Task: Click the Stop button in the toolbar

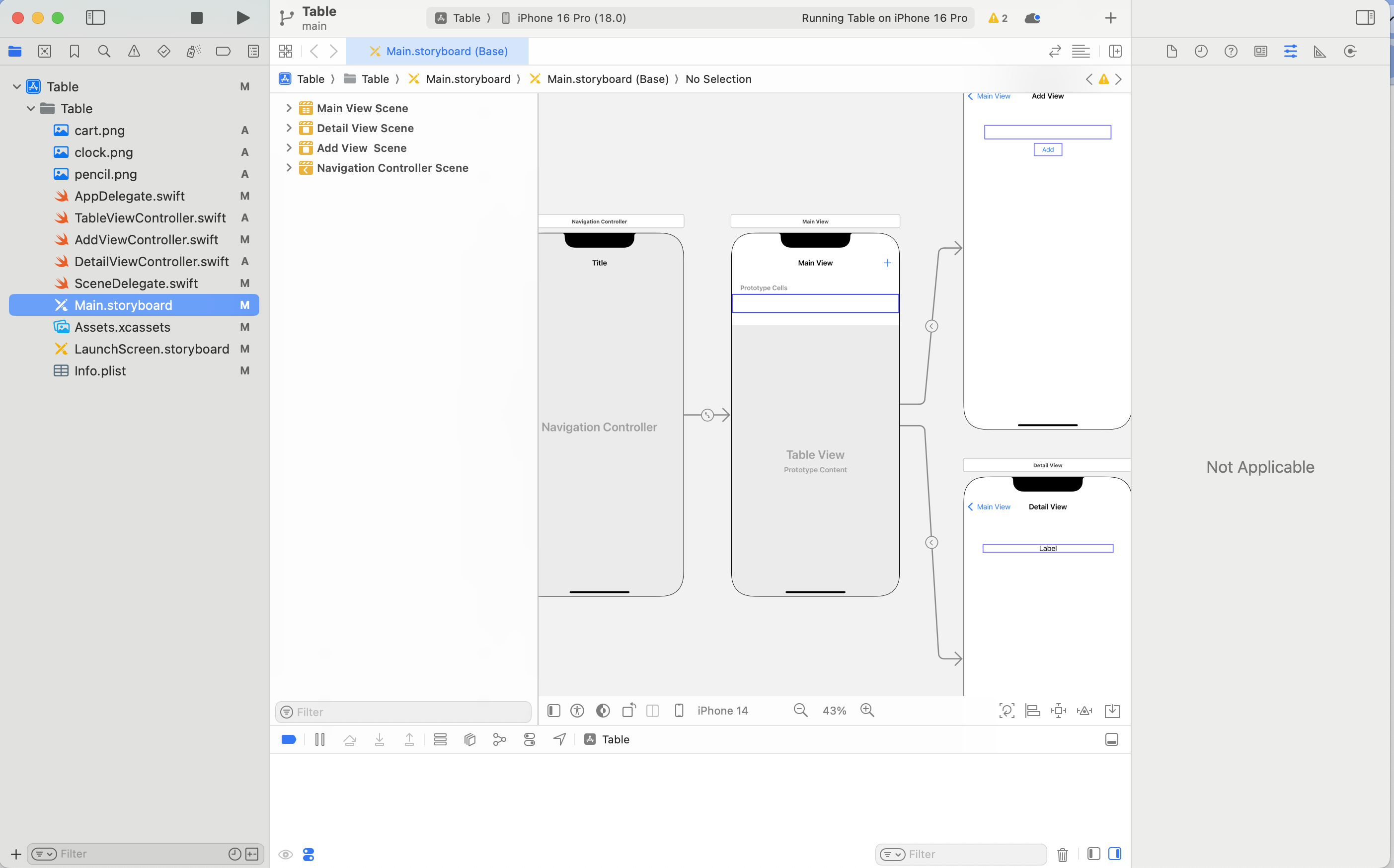Action: (x=196, y=18)
